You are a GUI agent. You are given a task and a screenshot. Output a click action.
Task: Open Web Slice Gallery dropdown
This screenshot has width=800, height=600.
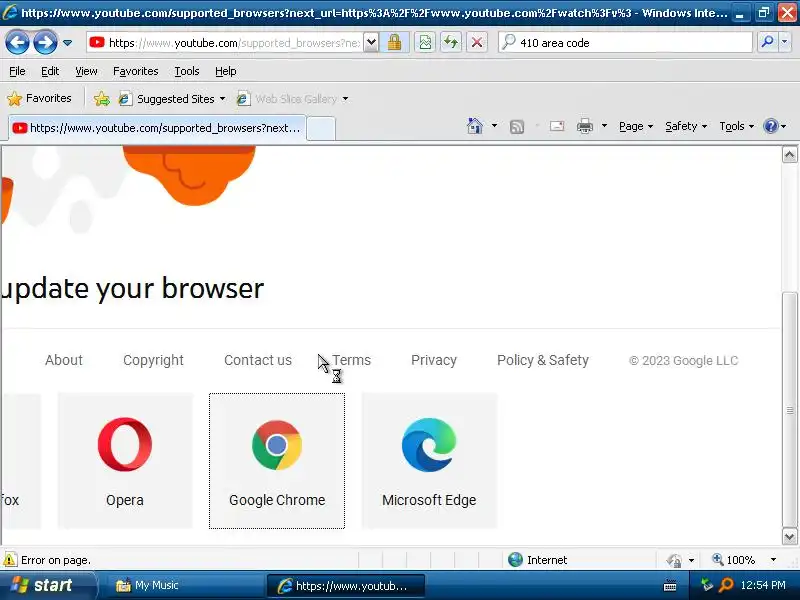[292, 98]
